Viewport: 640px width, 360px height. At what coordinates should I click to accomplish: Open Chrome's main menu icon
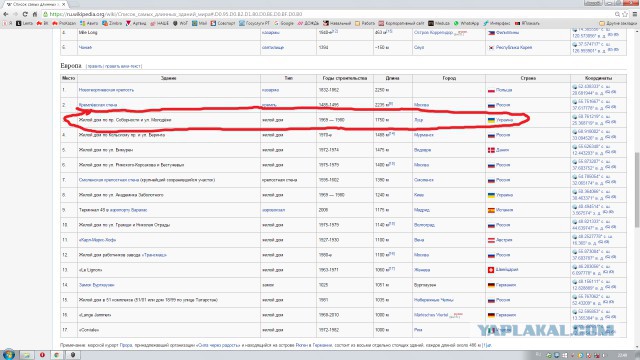[635, 14]
